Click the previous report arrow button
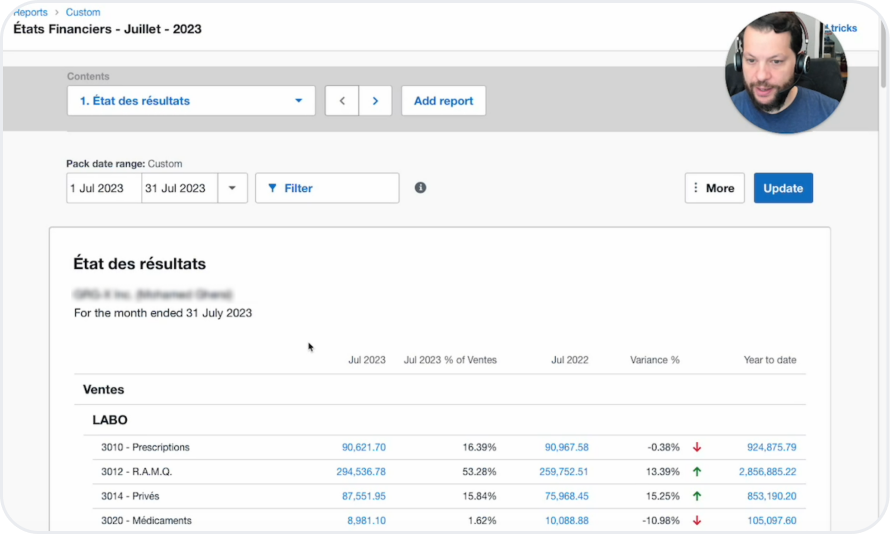890x534 pixels. point(342,101)
